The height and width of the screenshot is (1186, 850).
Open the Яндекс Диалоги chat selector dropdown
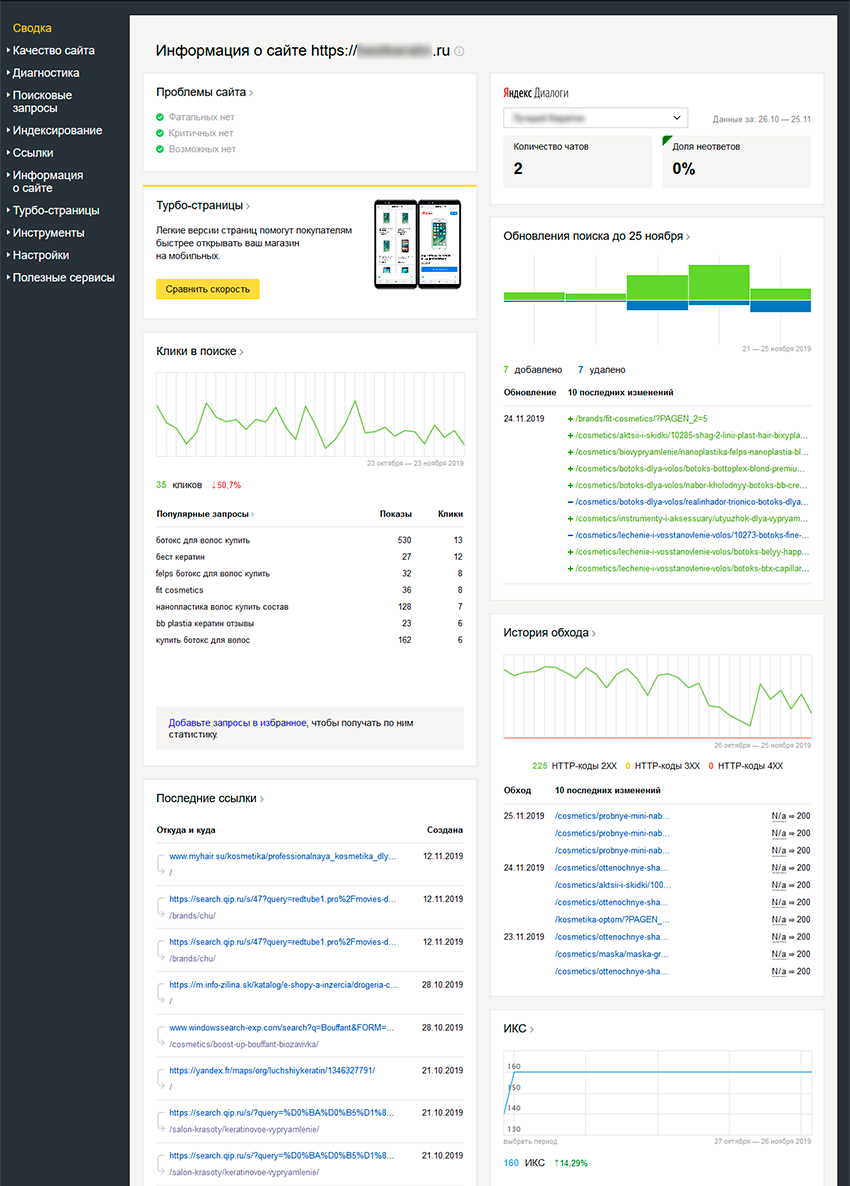[595, 117]
